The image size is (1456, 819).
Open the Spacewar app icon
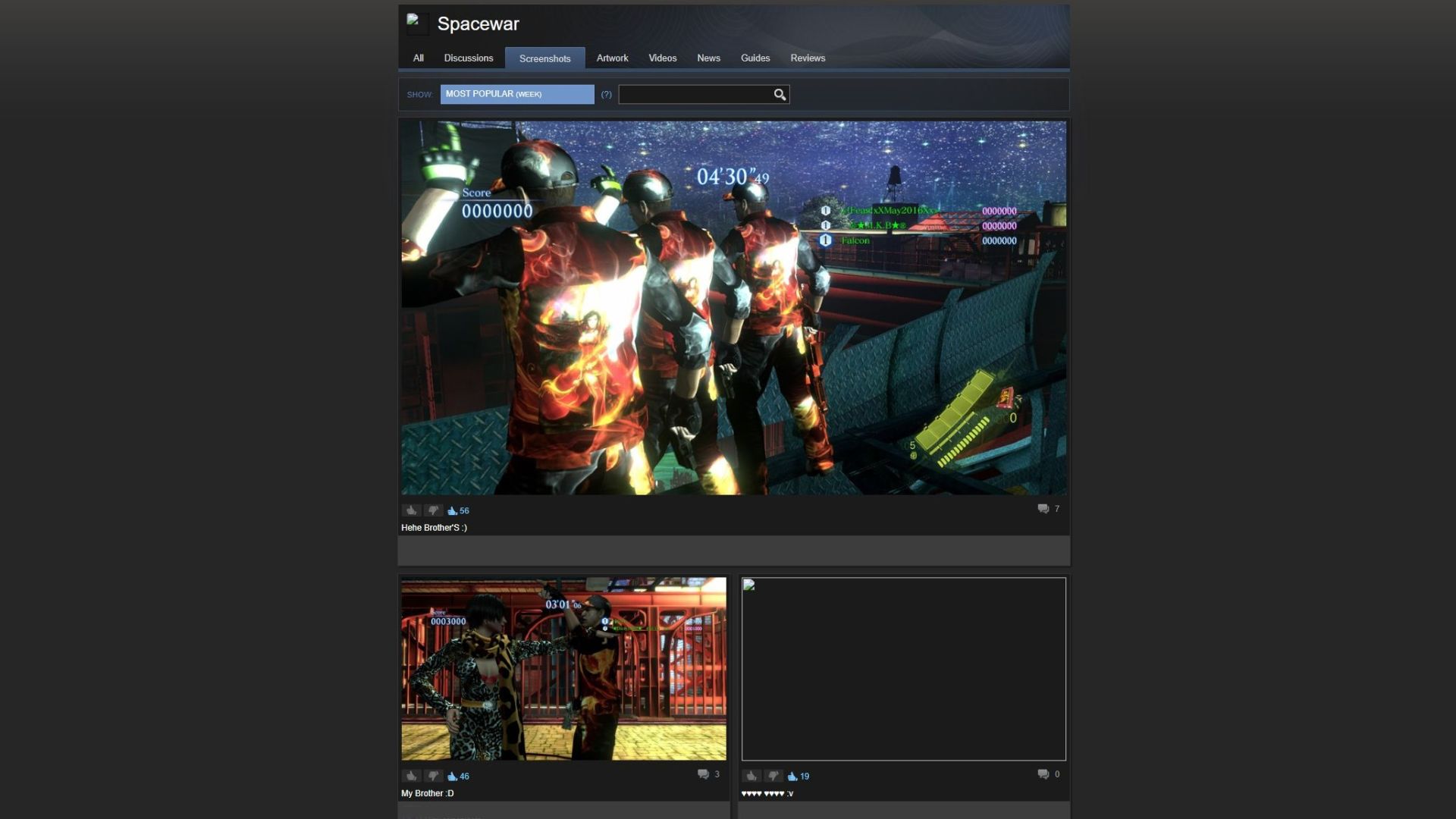pyautogui.click(x=416, y=24)
